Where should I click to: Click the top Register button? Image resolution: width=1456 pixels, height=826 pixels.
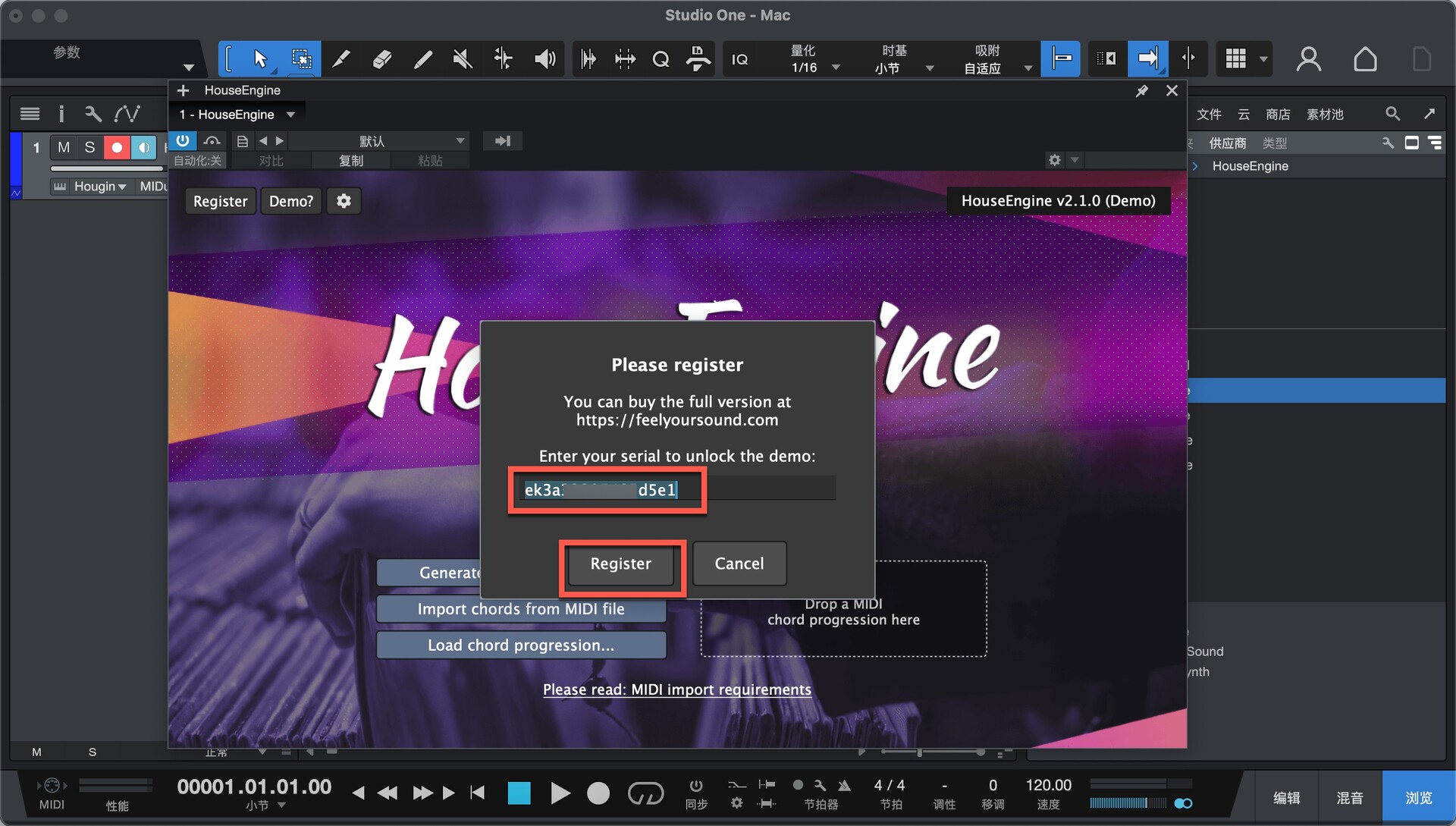pos(220,201)
